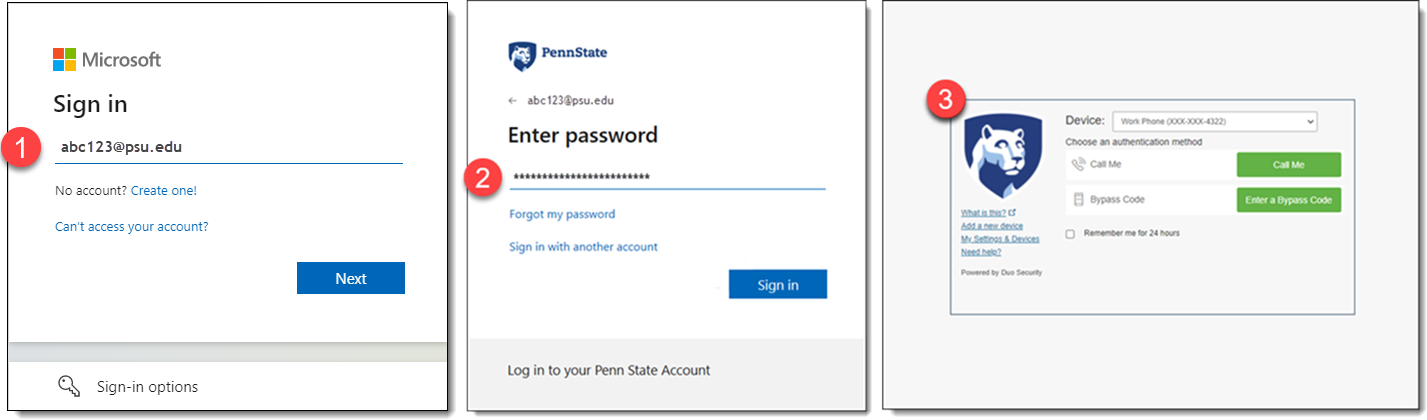Focus the email field with abc123@psu.edu

pyautogui.click(x=229, y=147)
